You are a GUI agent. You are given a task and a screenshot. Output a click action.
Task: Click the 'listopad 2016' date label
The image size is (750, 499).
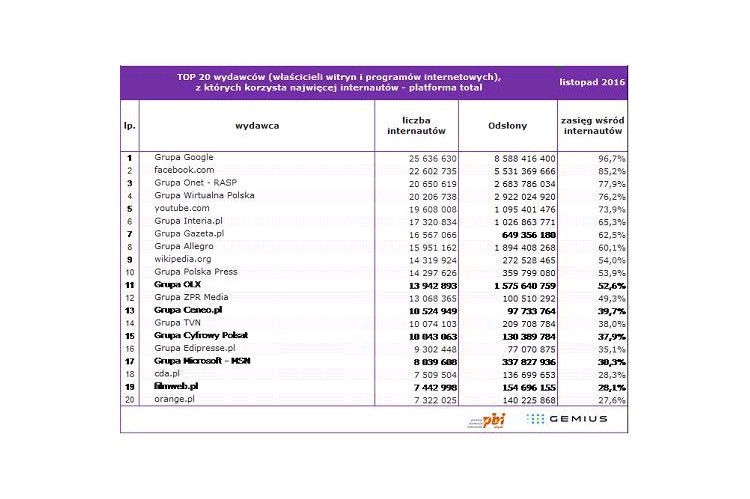point(593,81)
